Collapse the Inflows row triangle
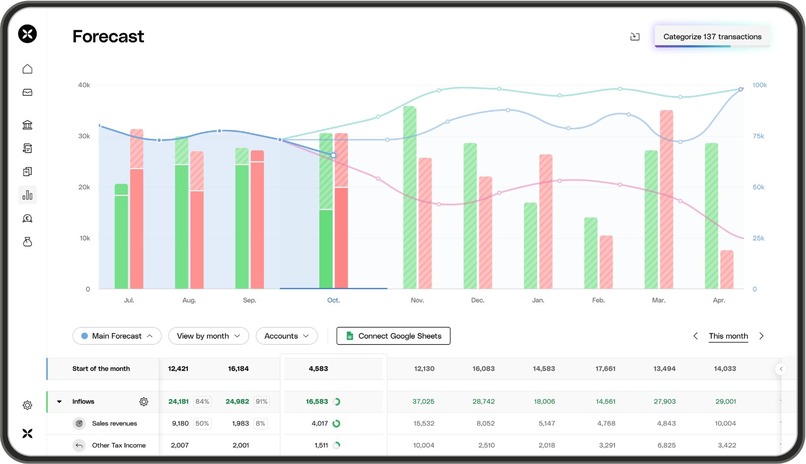Image resolution: width=806 pixels, height=464 pixels. coord(60,402)
